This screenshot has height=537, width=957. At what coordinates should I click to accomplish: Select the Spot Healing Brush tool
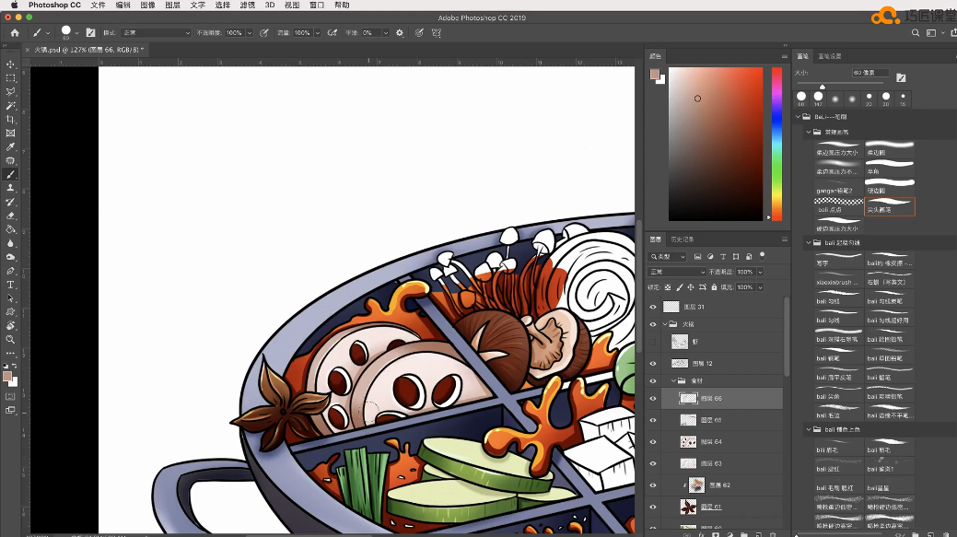click(10, 160)
